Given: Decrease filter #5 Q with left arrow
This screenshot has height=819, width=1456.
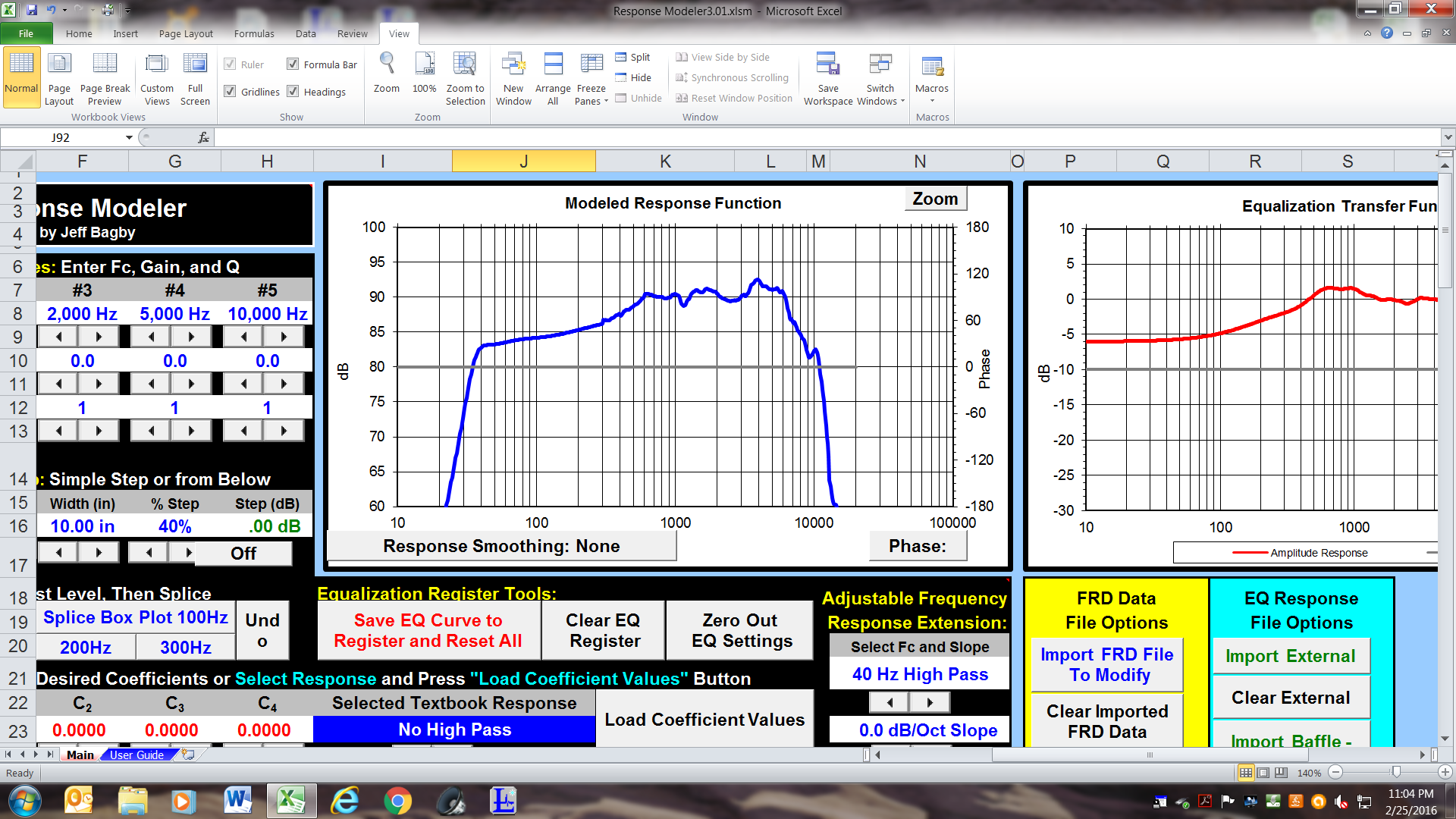Looking at the screenshot, I should tap(243, 431).
